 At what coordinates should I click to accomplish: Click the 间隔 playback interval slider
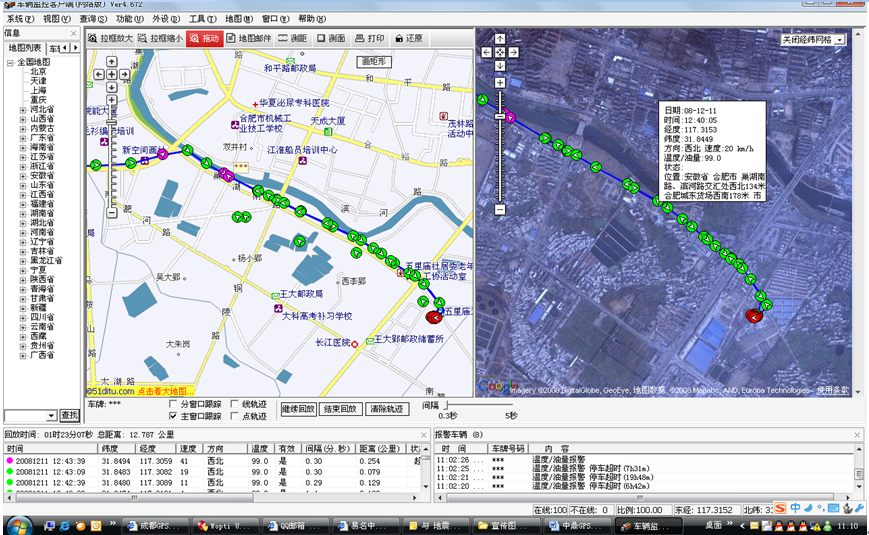coord(480,405)
